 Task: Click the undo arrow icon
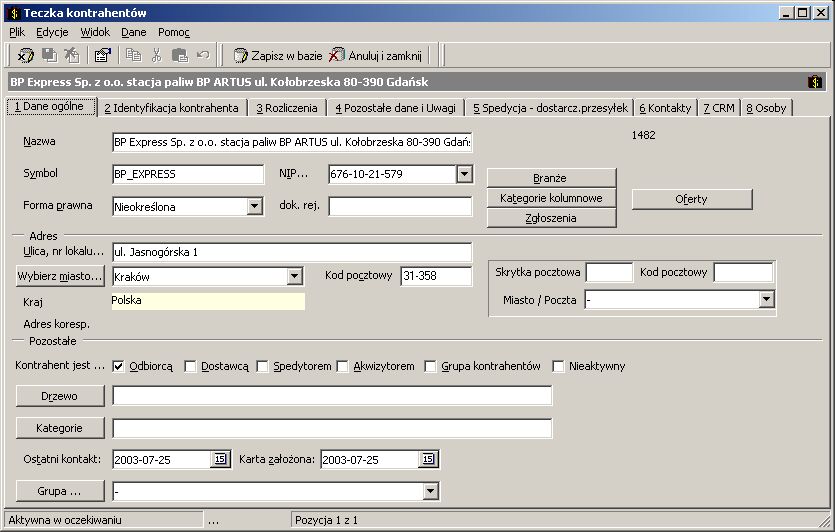[x=203, y=55]
